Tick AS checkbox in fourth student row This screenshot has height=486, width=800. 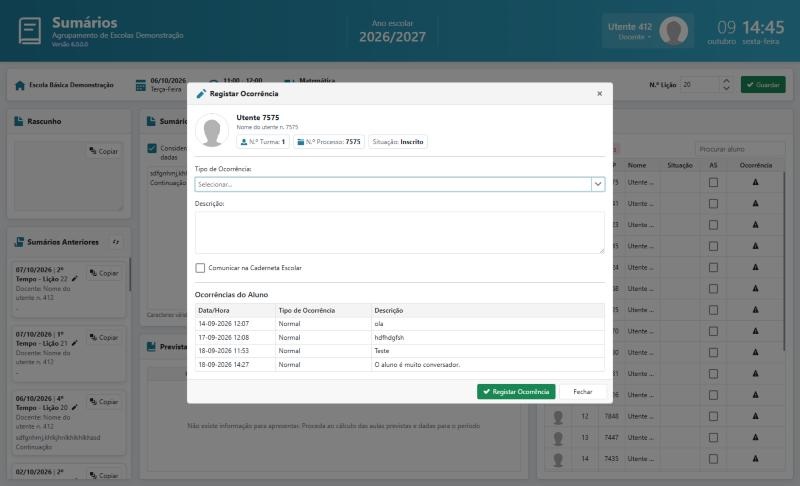pos(713,246)
